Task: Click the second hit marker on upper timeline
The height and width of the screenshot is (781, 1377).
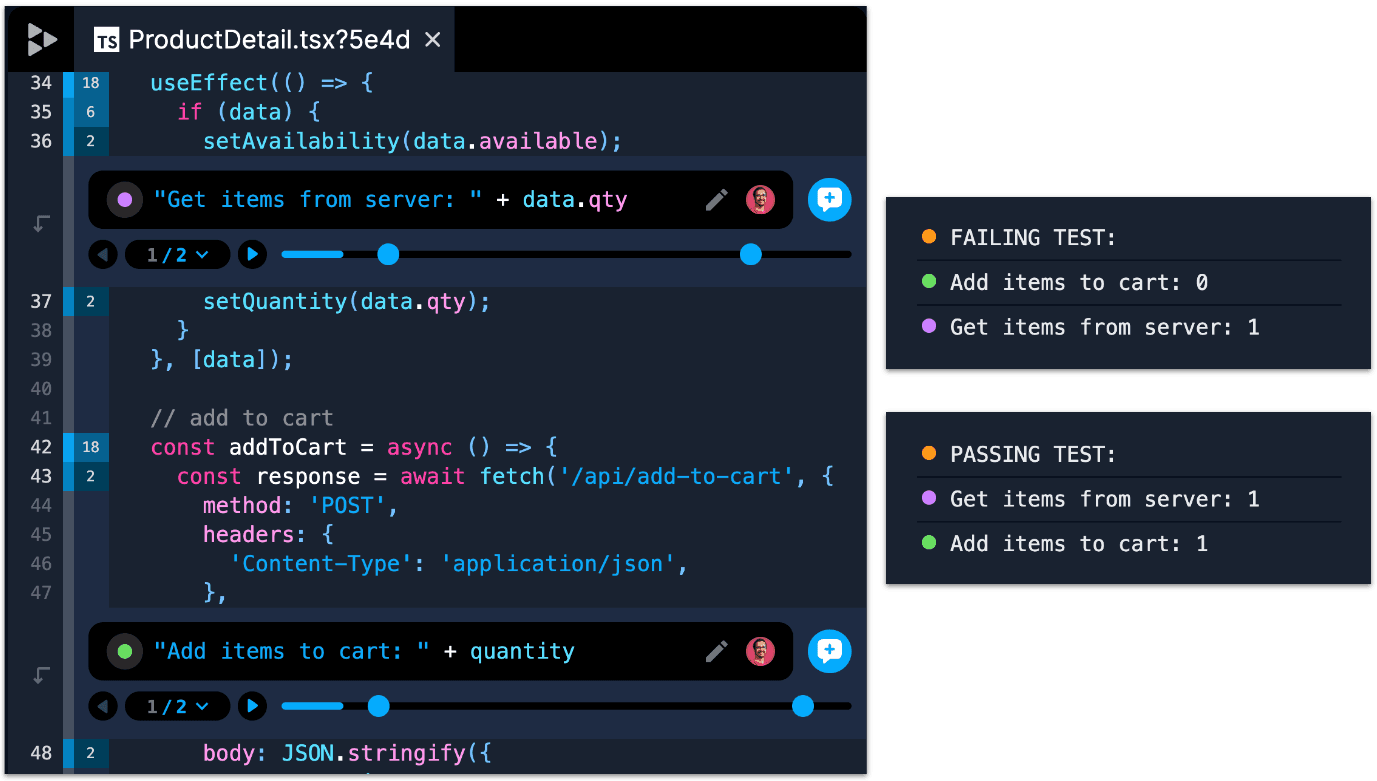Action: click(x=750, y=255)
